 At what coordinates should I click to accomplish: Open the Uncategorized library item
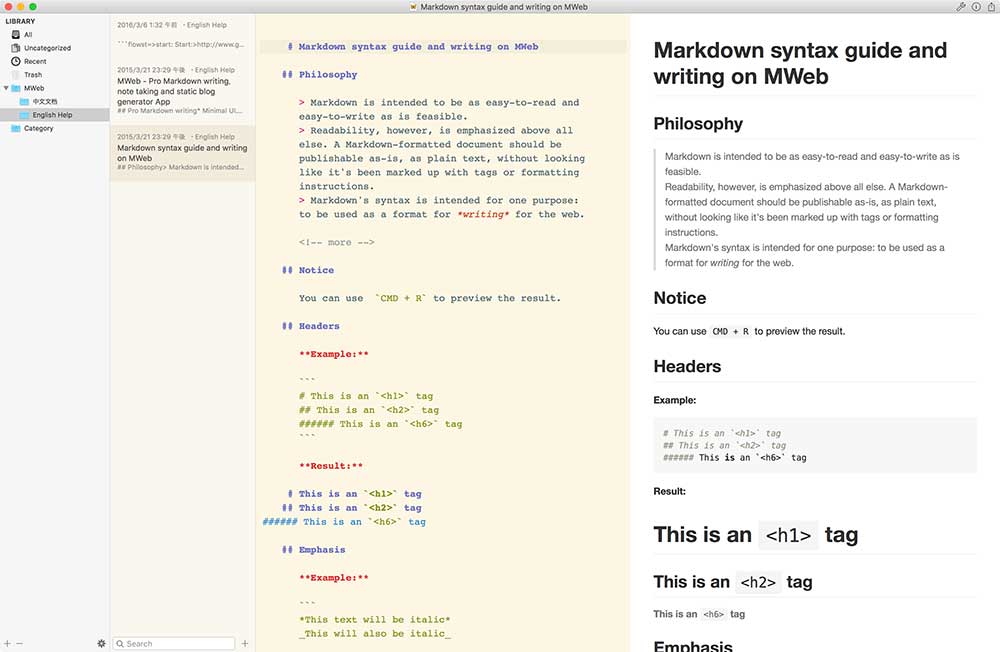(47, 48)
